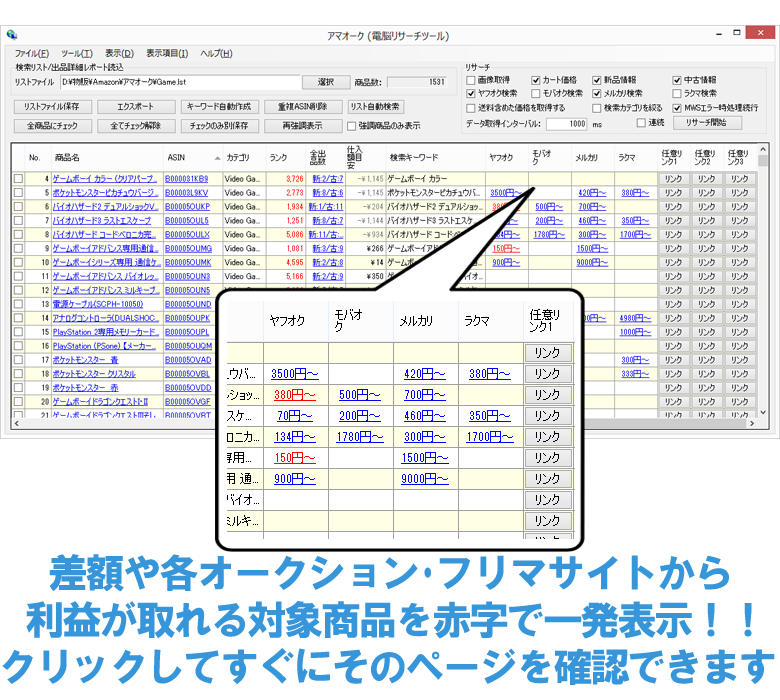Open the ポケットモンスター 青 product link
780x700 pixels.
click(x=86, y=360)
